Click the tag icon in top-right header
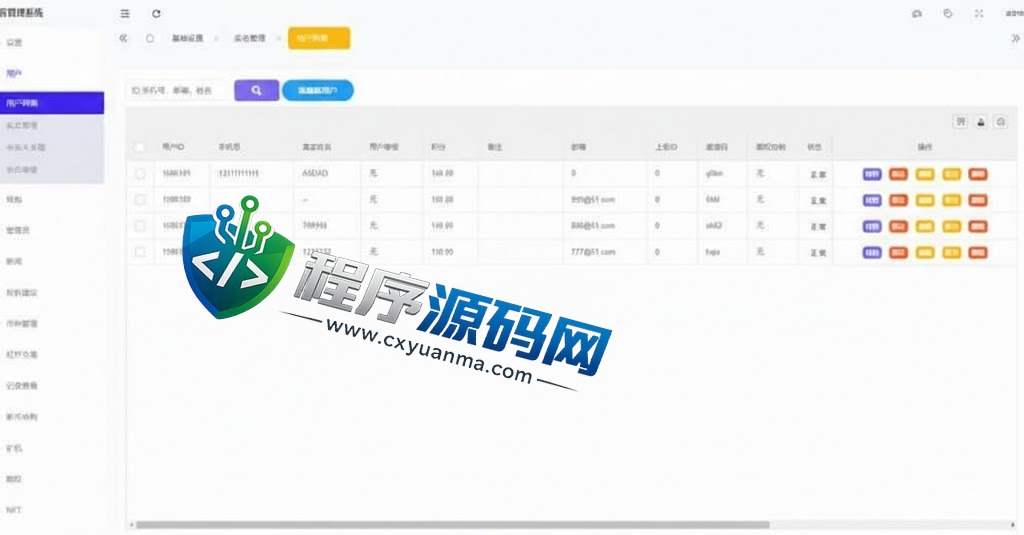The height and width of the screenshot is (535, 1024). point(948,13)
